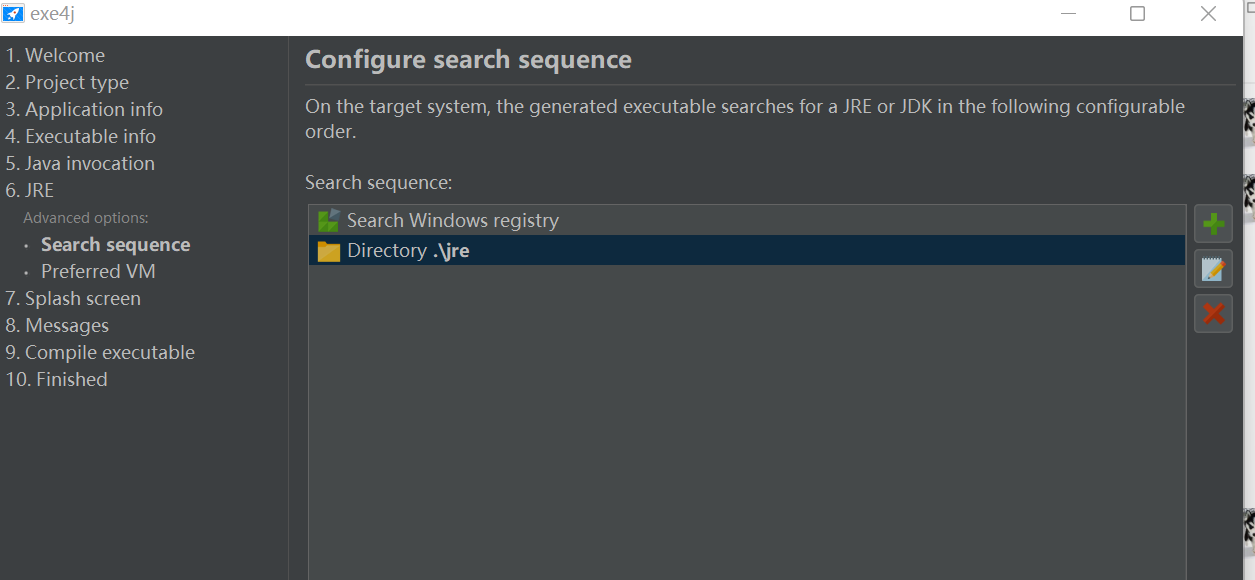Jump to 9. Compile executable

(x=100, y=353)
